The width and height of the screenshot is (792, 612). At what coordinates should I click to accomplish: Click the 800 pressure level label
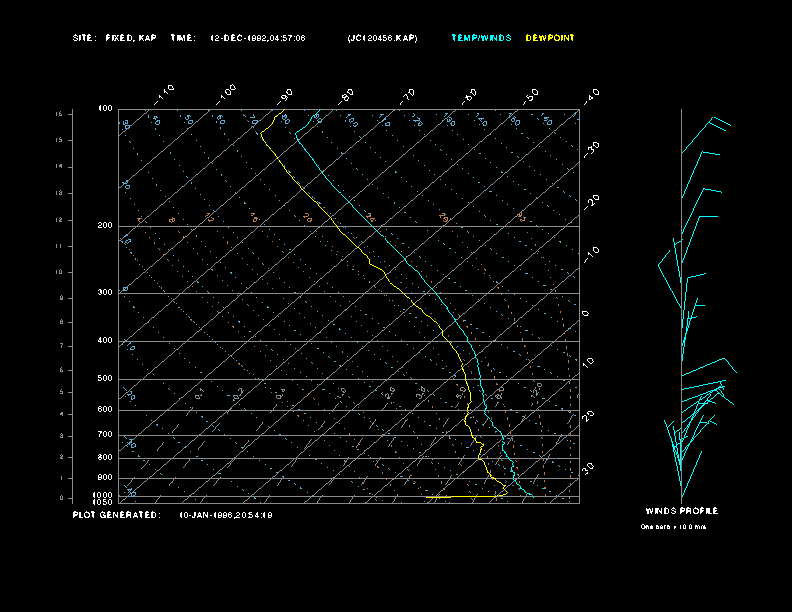coord(105,457)
